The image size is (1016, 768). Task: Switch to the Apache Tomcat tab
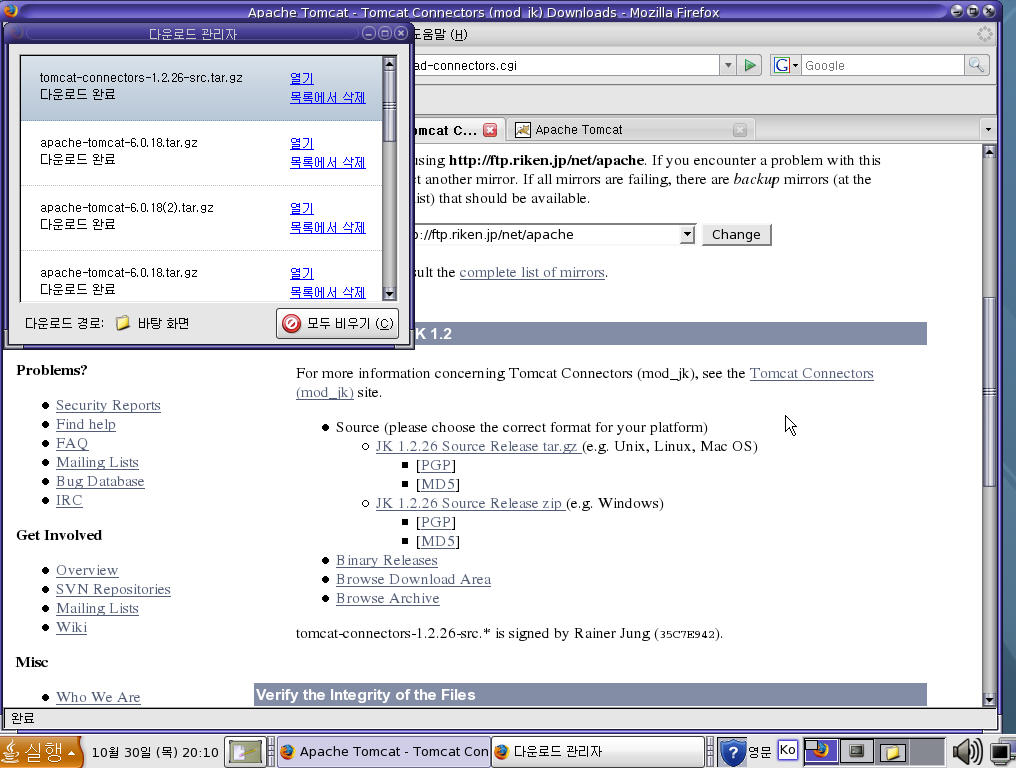pyautogui.click(x=632, y=130)
